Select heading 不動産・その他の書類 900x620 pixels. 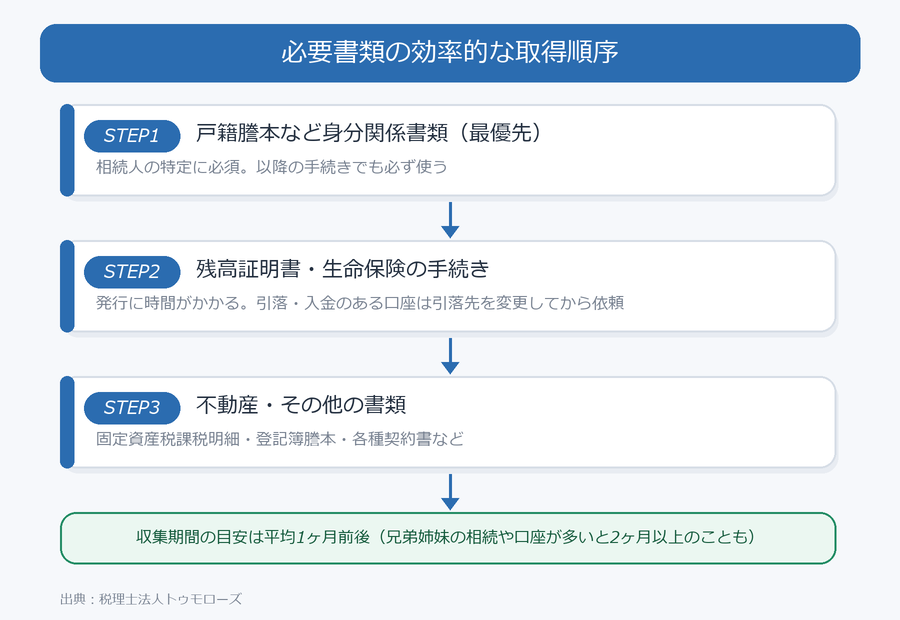(x=301, y=405)
